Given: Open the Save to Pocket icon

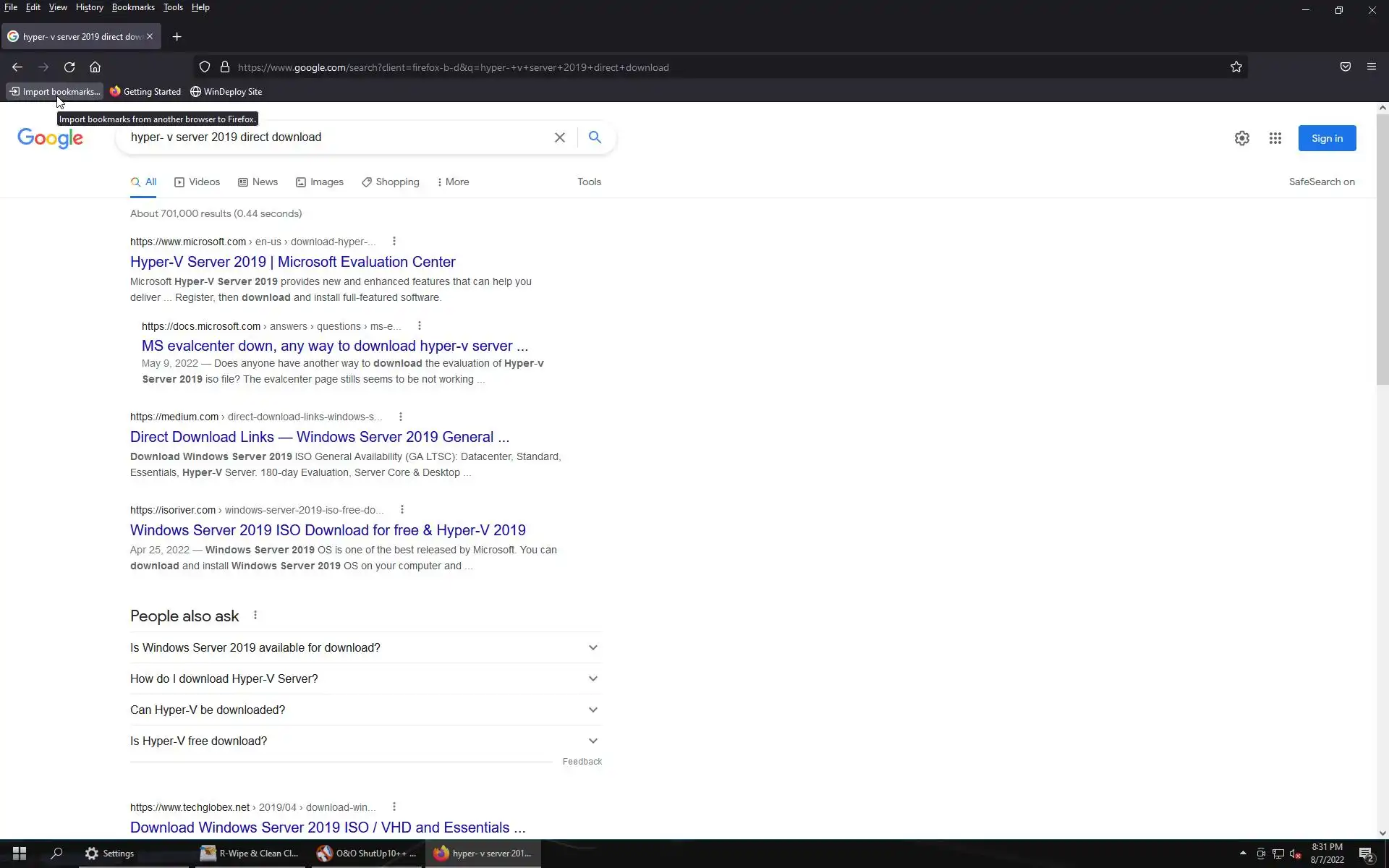Looking at the screenshot, I should pyautogui.click(x=1345, y=67).
